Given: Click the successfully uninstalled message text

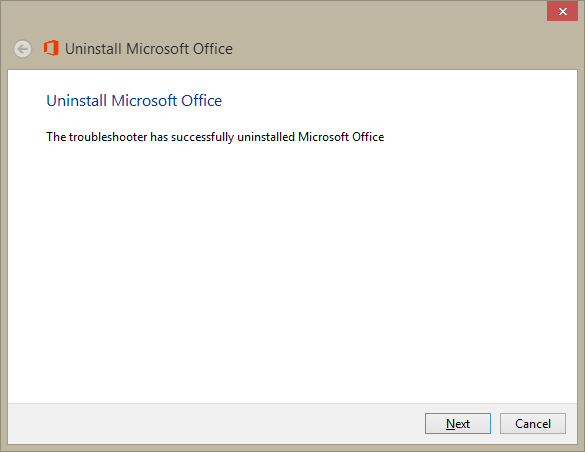Looking at the screenshot, I should (215, 137).
